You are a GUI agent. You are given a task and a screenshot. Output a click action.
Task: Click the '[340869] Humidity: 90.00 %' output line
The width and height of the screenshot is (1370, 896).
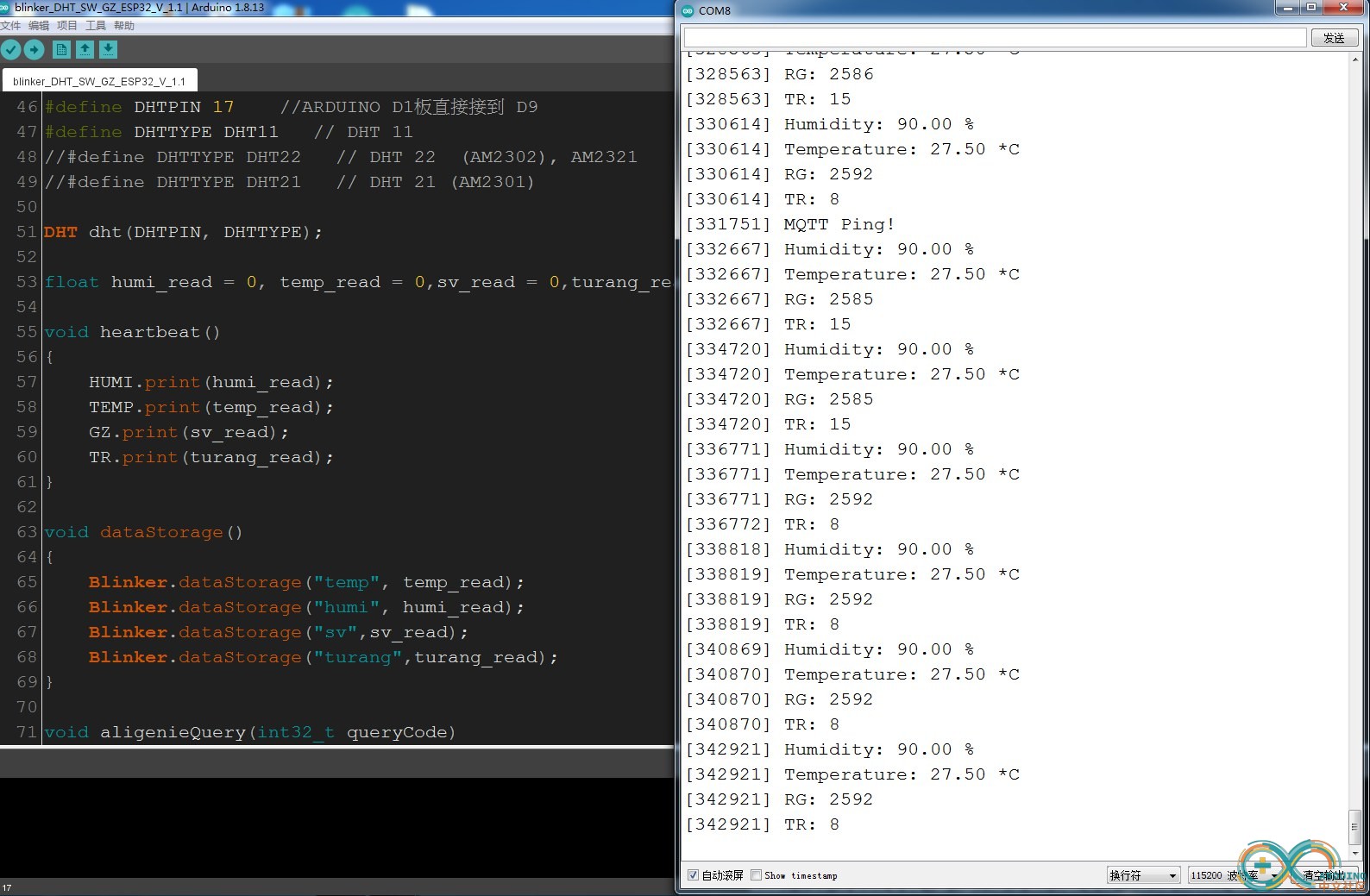[x=829, y=649]
